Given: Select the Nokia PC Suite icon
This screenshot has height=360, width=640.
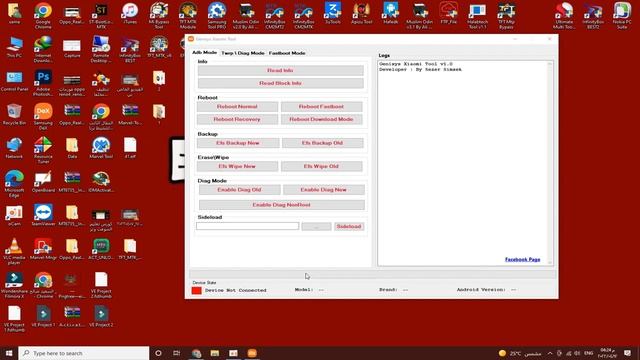Looking at the screenshot, I should (622, 15).
